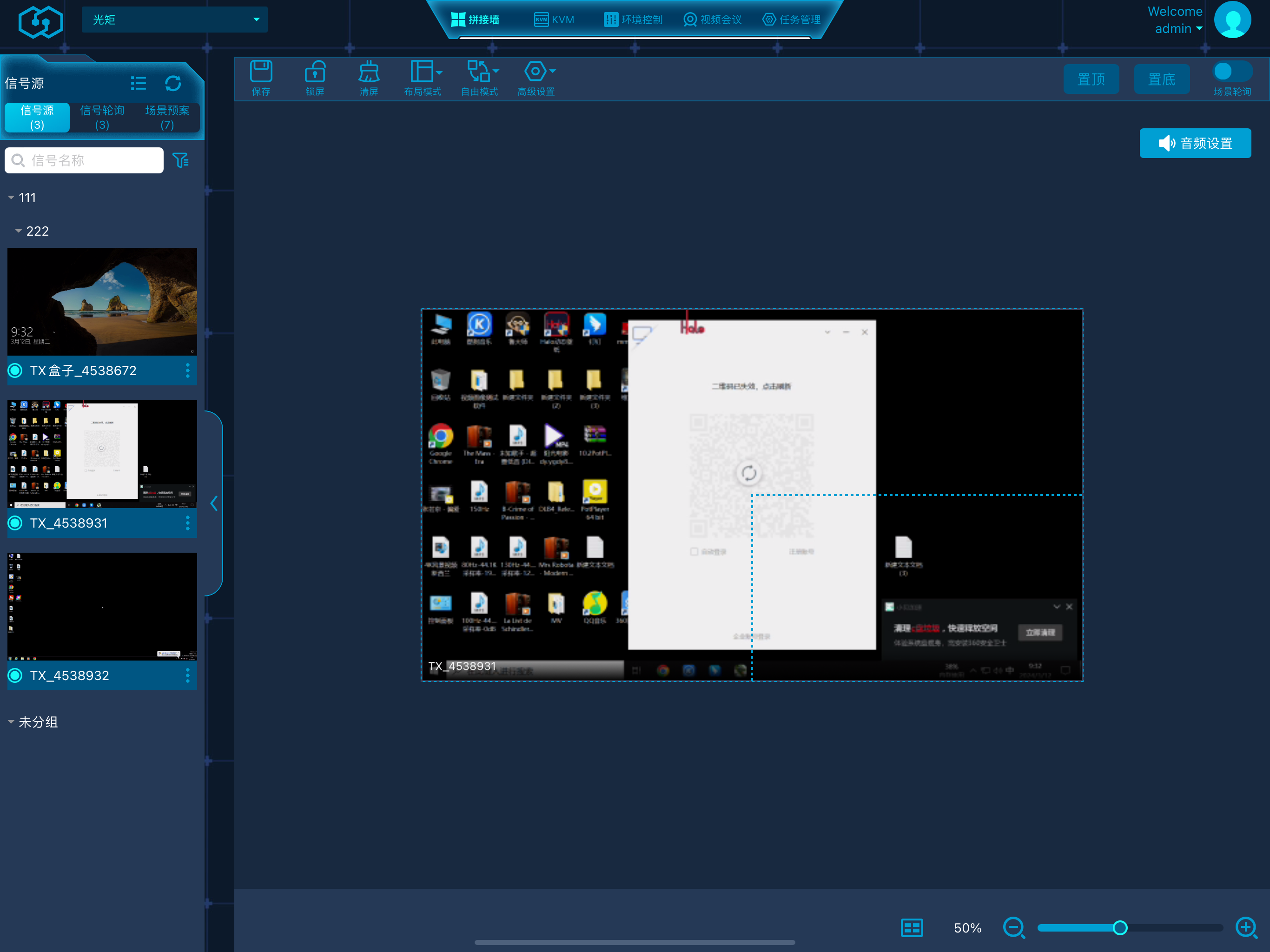Open the admin account dropdown arrow
The image size is (1270, 952).
tap(1199, 29)
